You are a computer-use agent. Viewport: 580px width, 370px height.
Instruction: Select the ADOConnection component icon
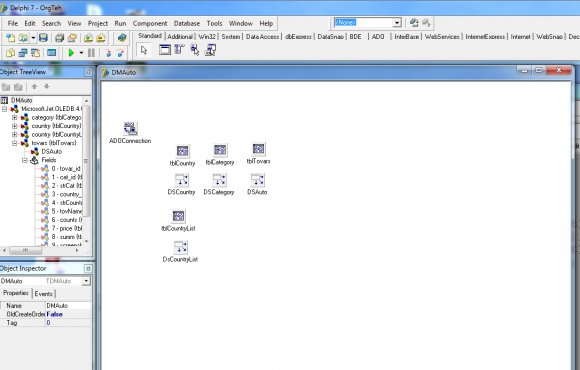tap(130, 129)
